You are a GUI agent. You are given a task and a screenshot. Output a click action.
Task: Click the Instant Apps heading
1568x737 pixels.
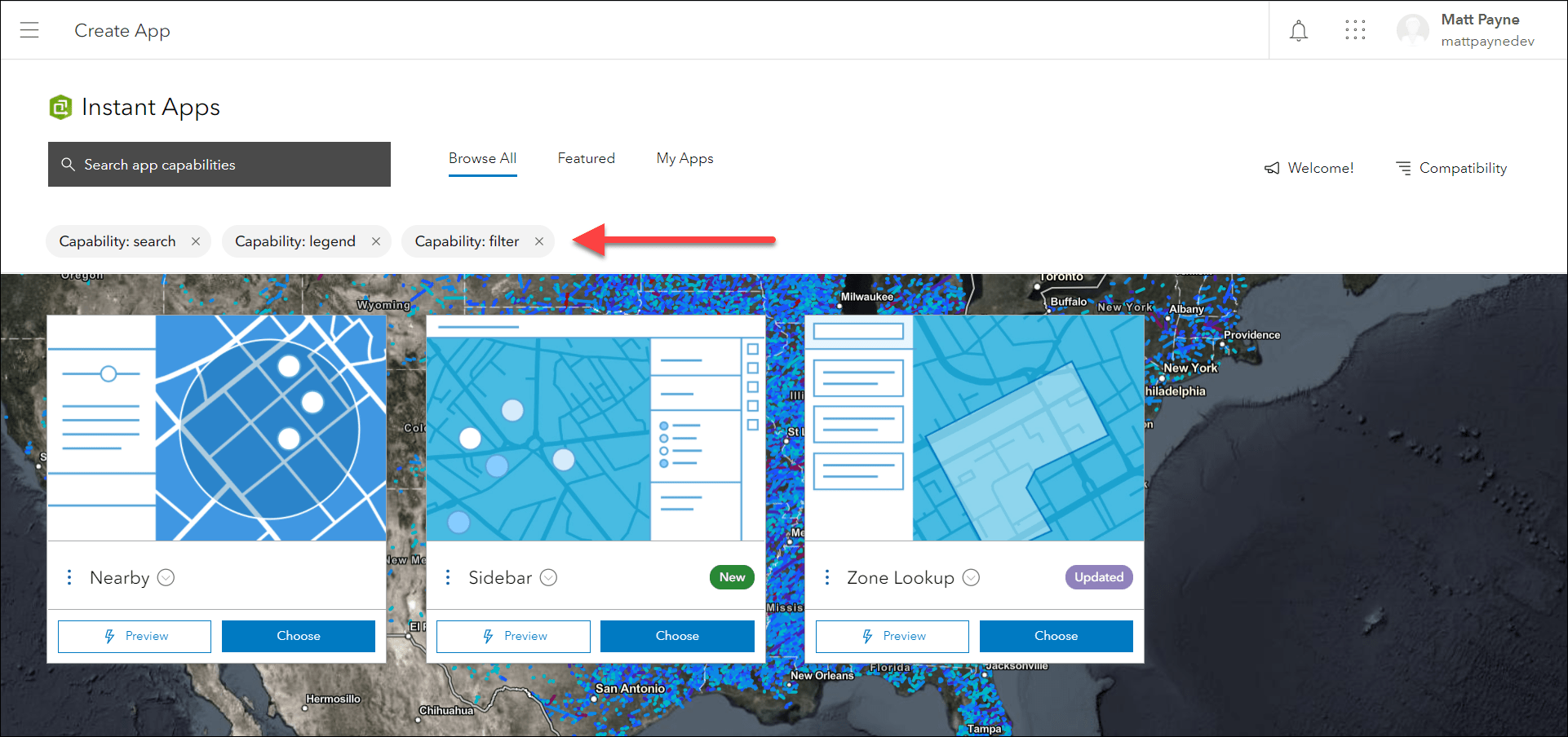coord(151,108)
